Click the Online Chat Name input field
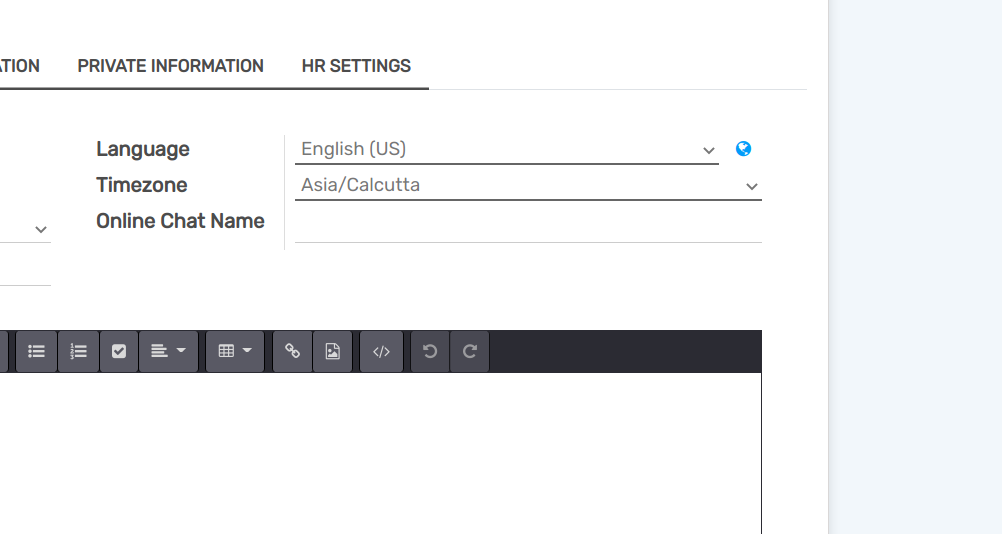Viewport: 1002px width, 534px height. [x=528, y=223]
